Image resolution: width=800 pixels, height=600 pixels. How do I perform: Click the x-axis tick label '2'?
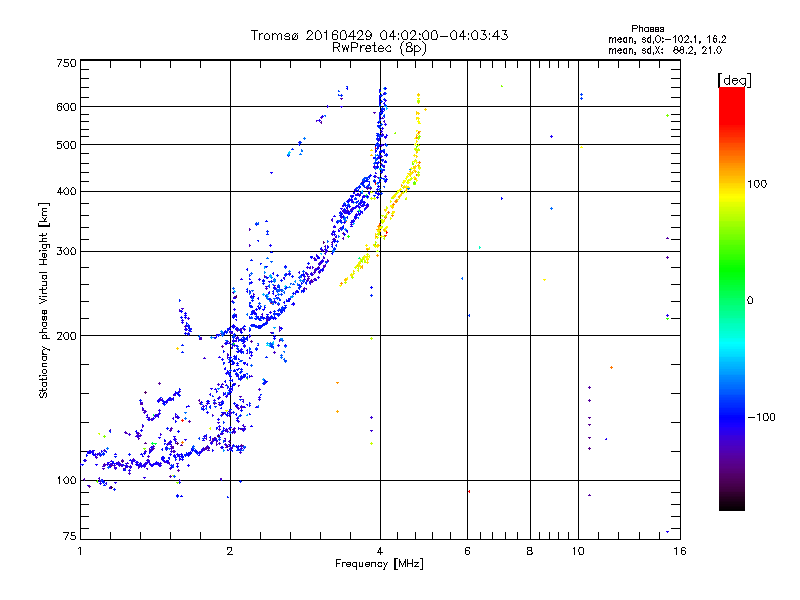pos(230,551)
